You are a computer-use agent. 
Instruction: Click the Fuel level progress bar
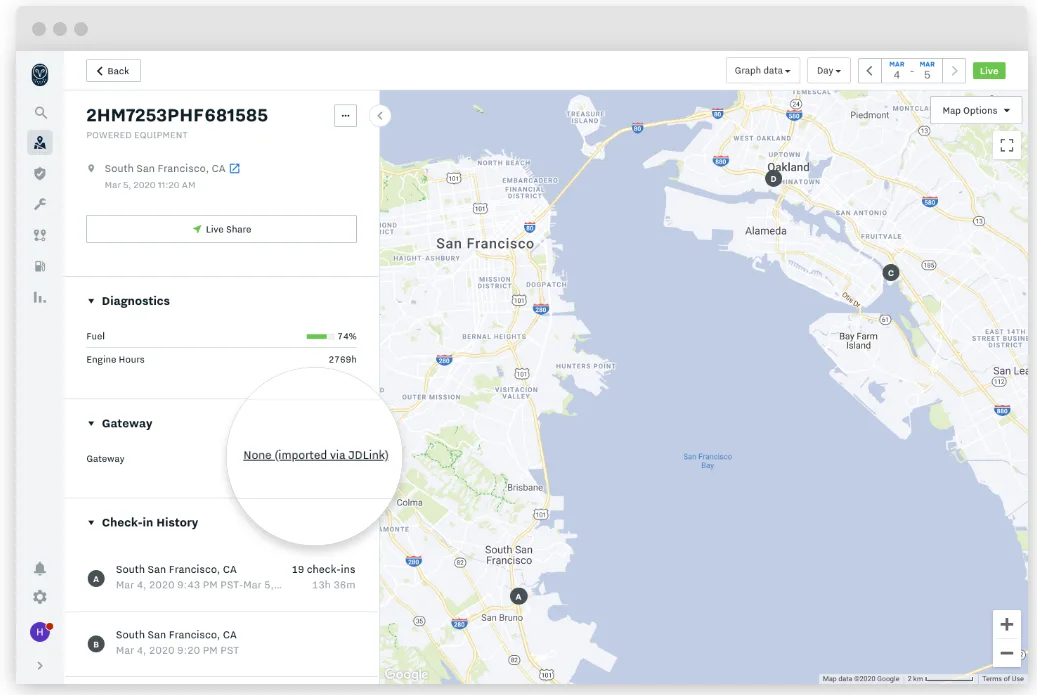point(320,335)
